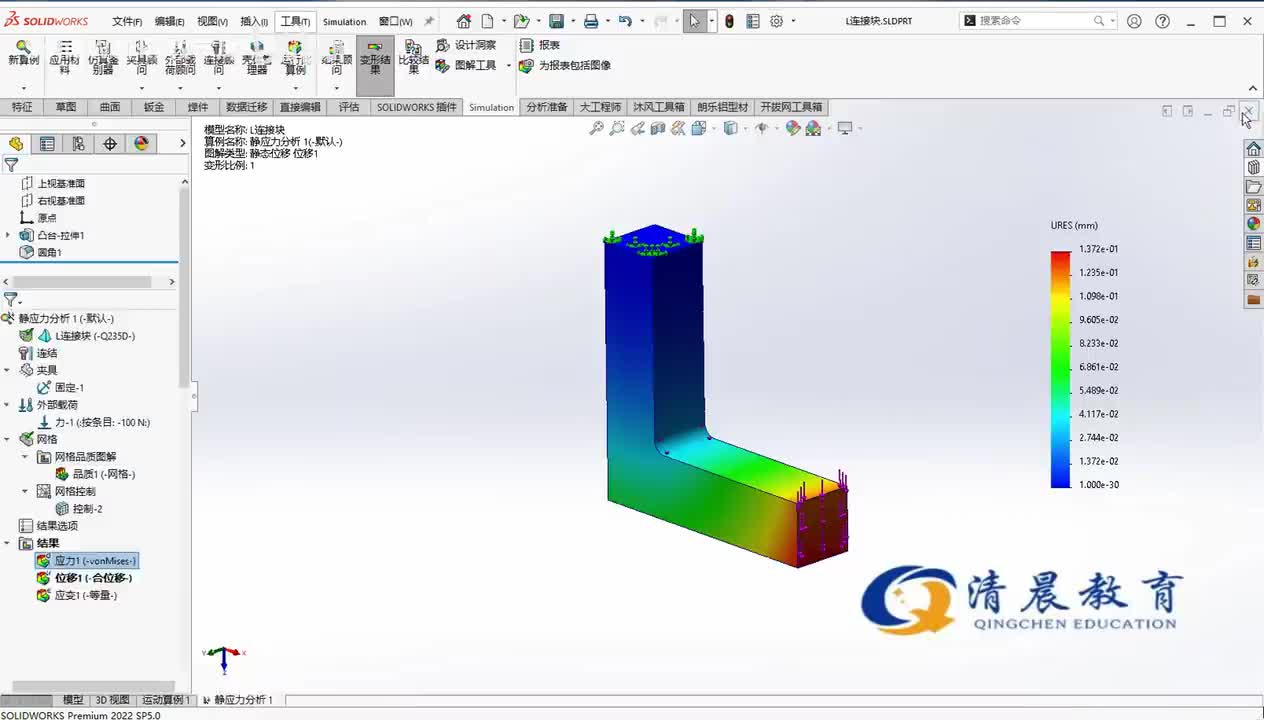Click the DimXpertManager crosshair tab icon
The height and width of the screenshot is (720, 1264).
pos(110,144)
